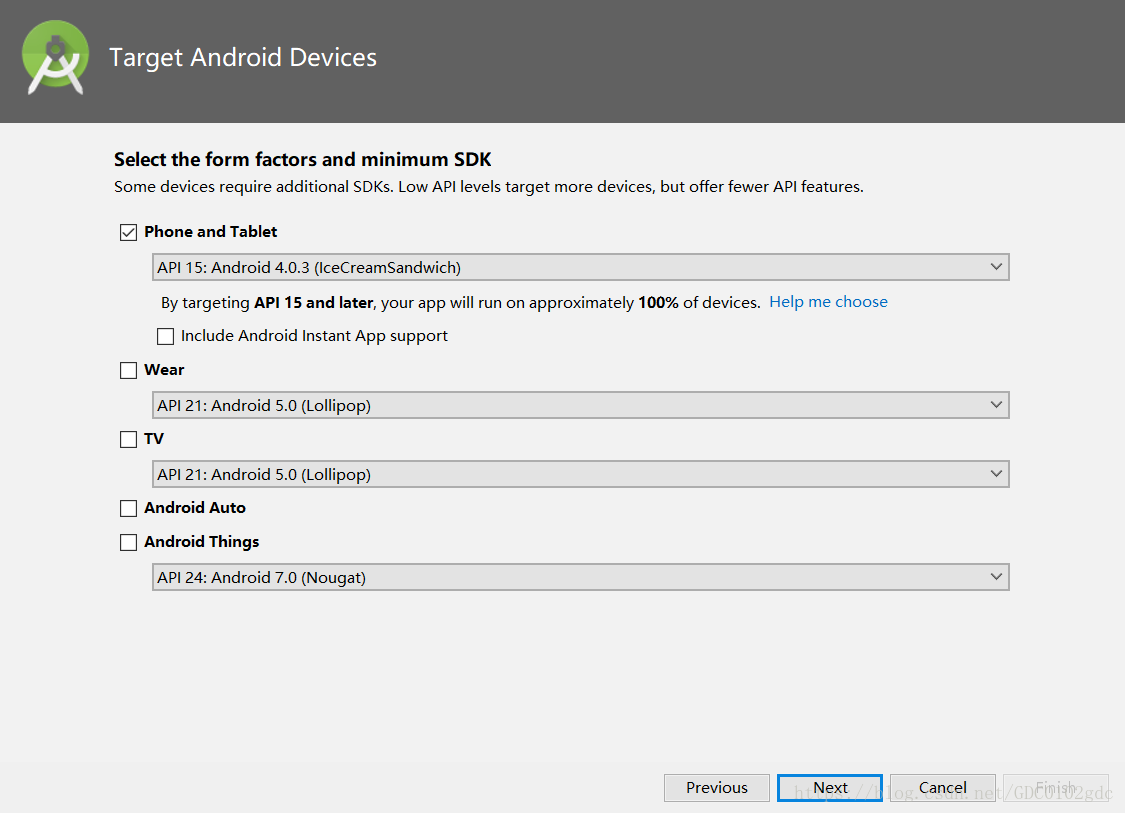Enable the Android Things checkbox
This screenshot has height=813, width=1125.
click(128, 542)
